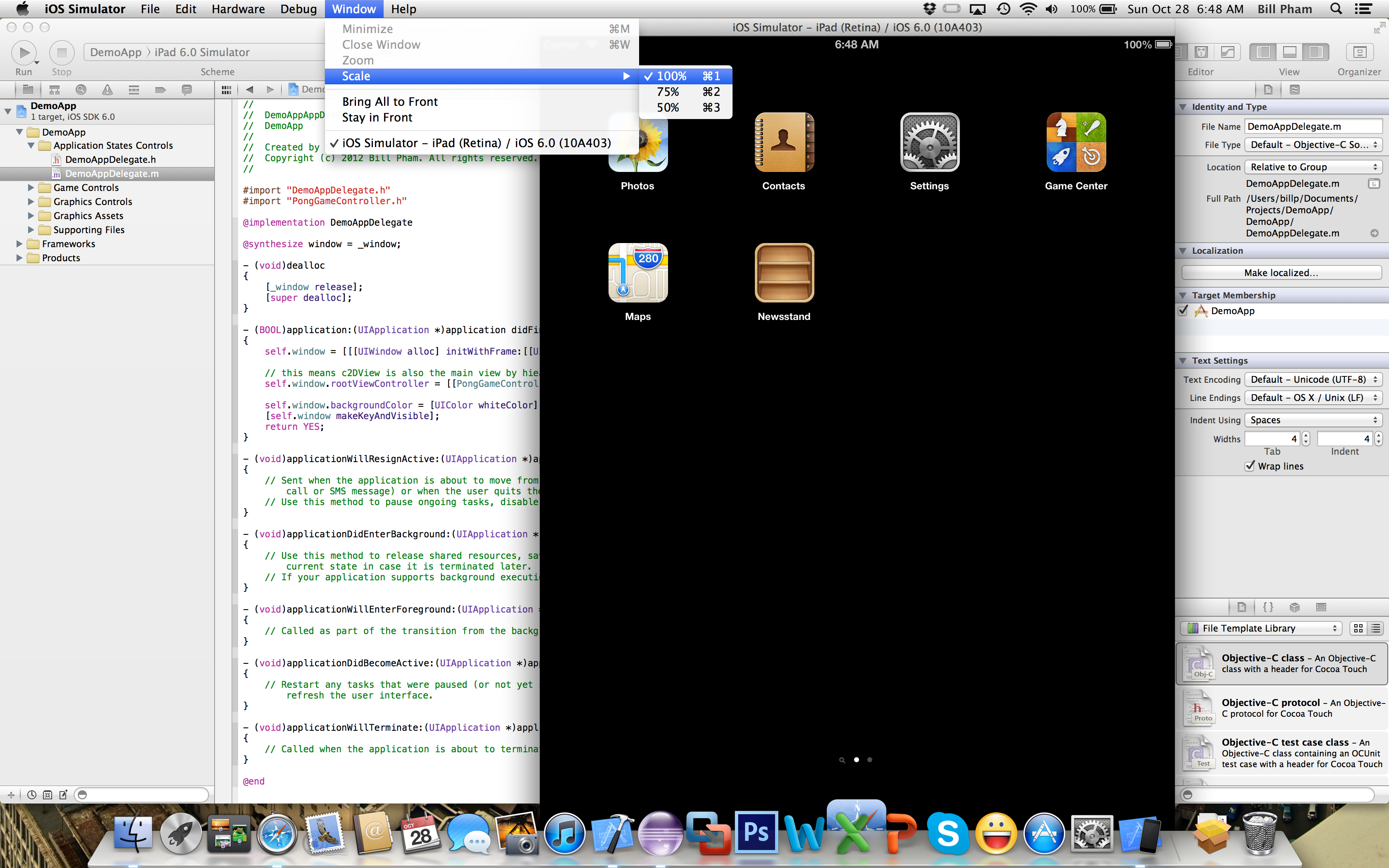
Task: Open Photoshop from the Dock
Action: coord(756,832)
